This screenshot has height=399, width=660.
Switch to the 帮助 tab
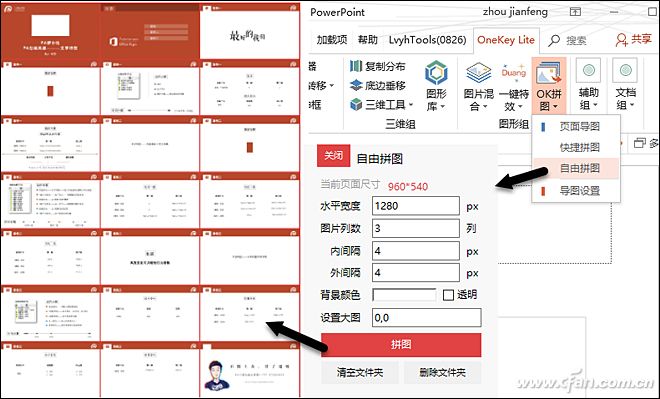point(367,40)
